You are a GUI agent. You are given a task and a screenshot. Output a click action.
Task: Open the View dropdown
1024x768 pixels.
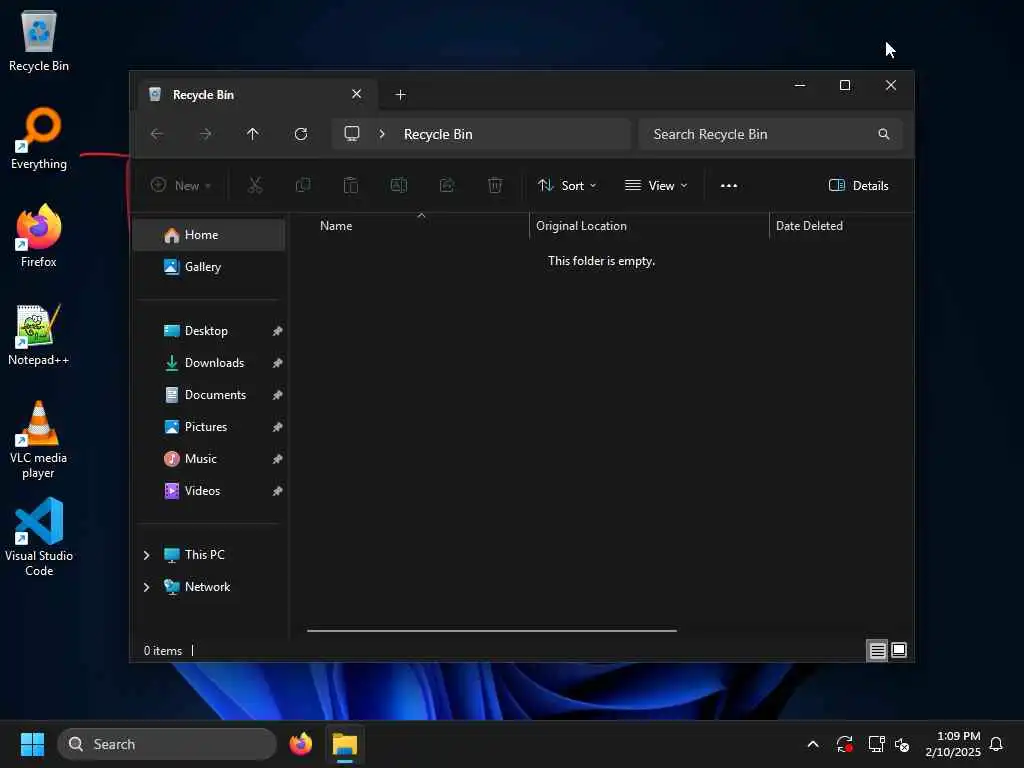(656, 185)
